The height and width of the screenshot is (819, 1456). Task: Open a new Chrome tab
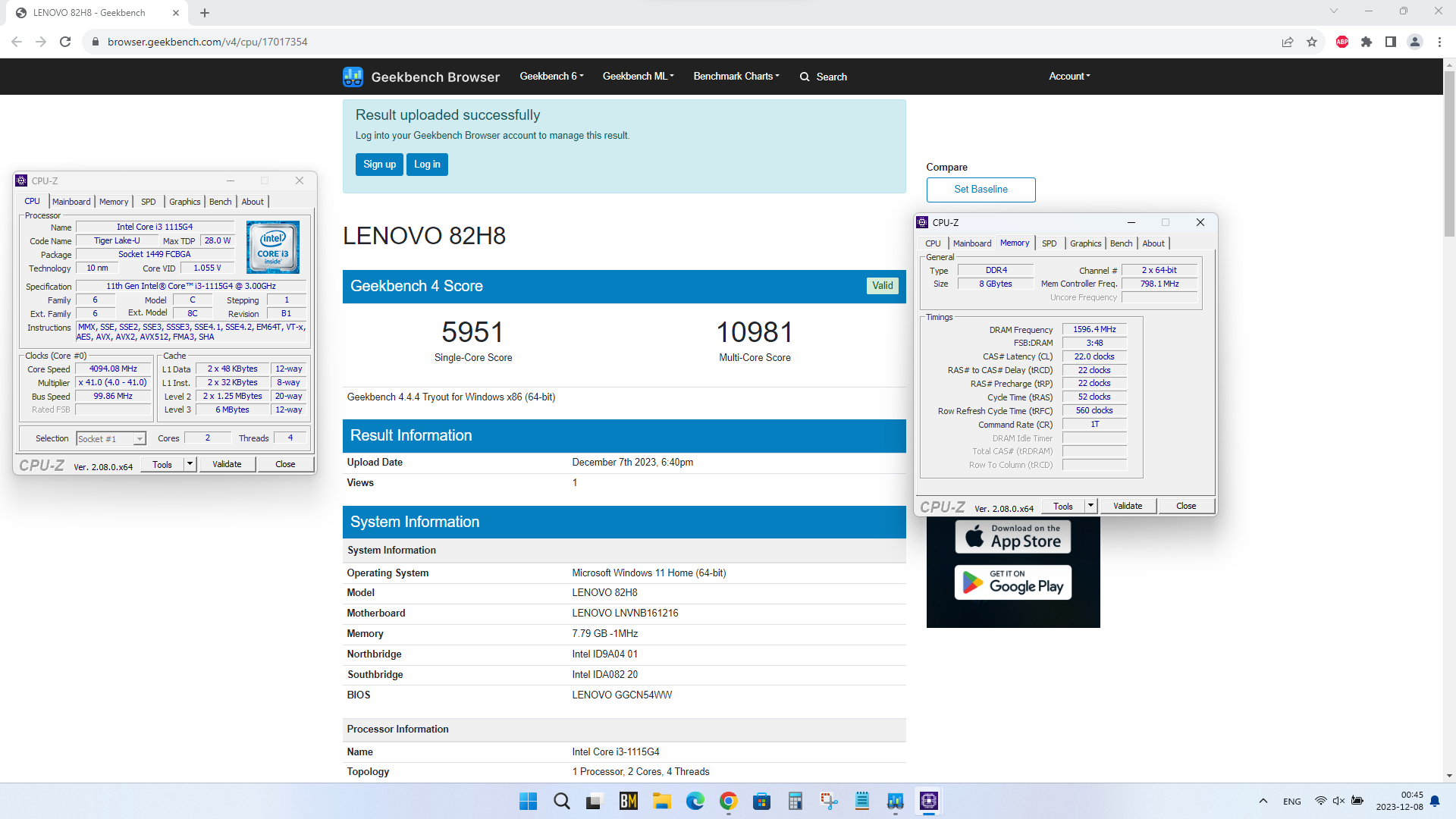[205, 13]
